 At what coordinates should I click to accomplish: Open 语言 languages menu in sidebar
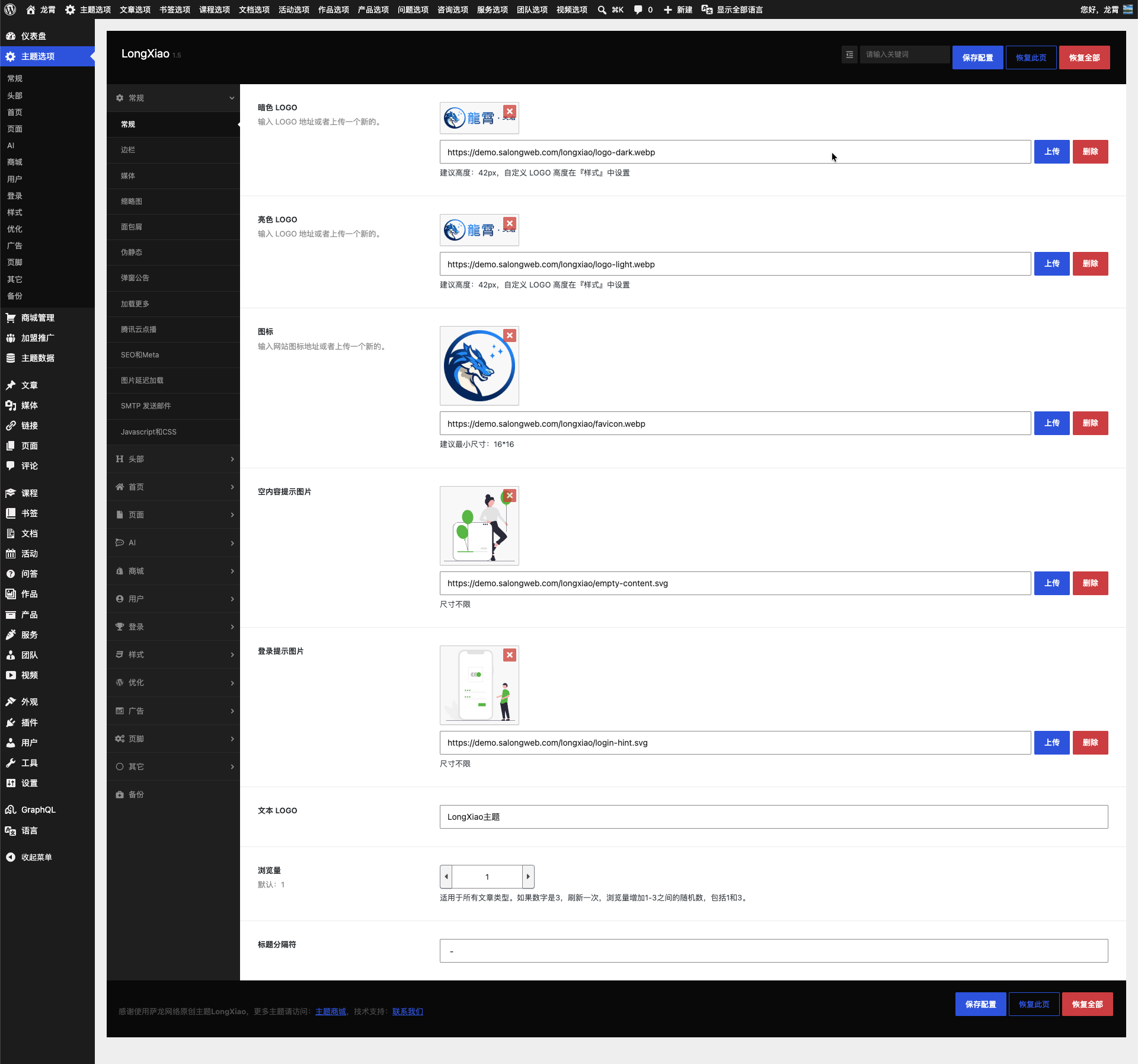pyautogui.click(x=47, y=830)
